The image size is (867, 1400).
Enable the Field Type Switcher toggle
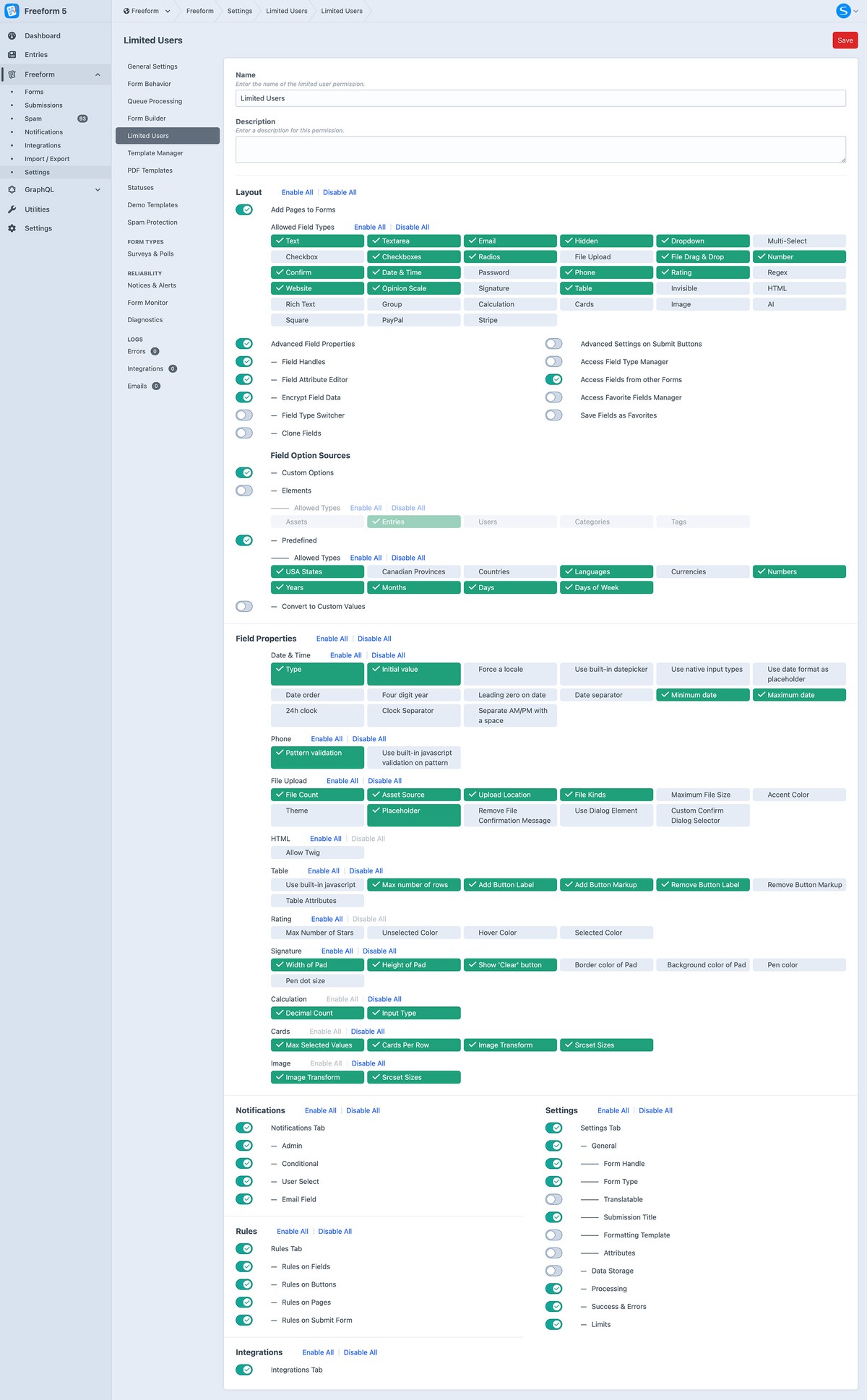point(244,415)
